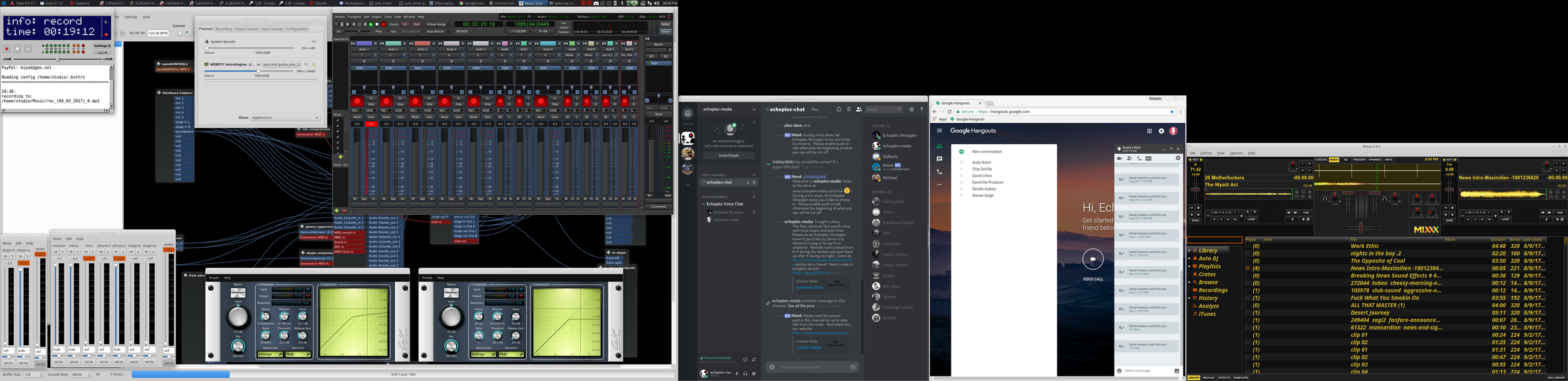Image resolution: width=1568 pixels, height=381 pixels.
Task: Toggle Auto Return in Ardour
Action: [438, 31]
